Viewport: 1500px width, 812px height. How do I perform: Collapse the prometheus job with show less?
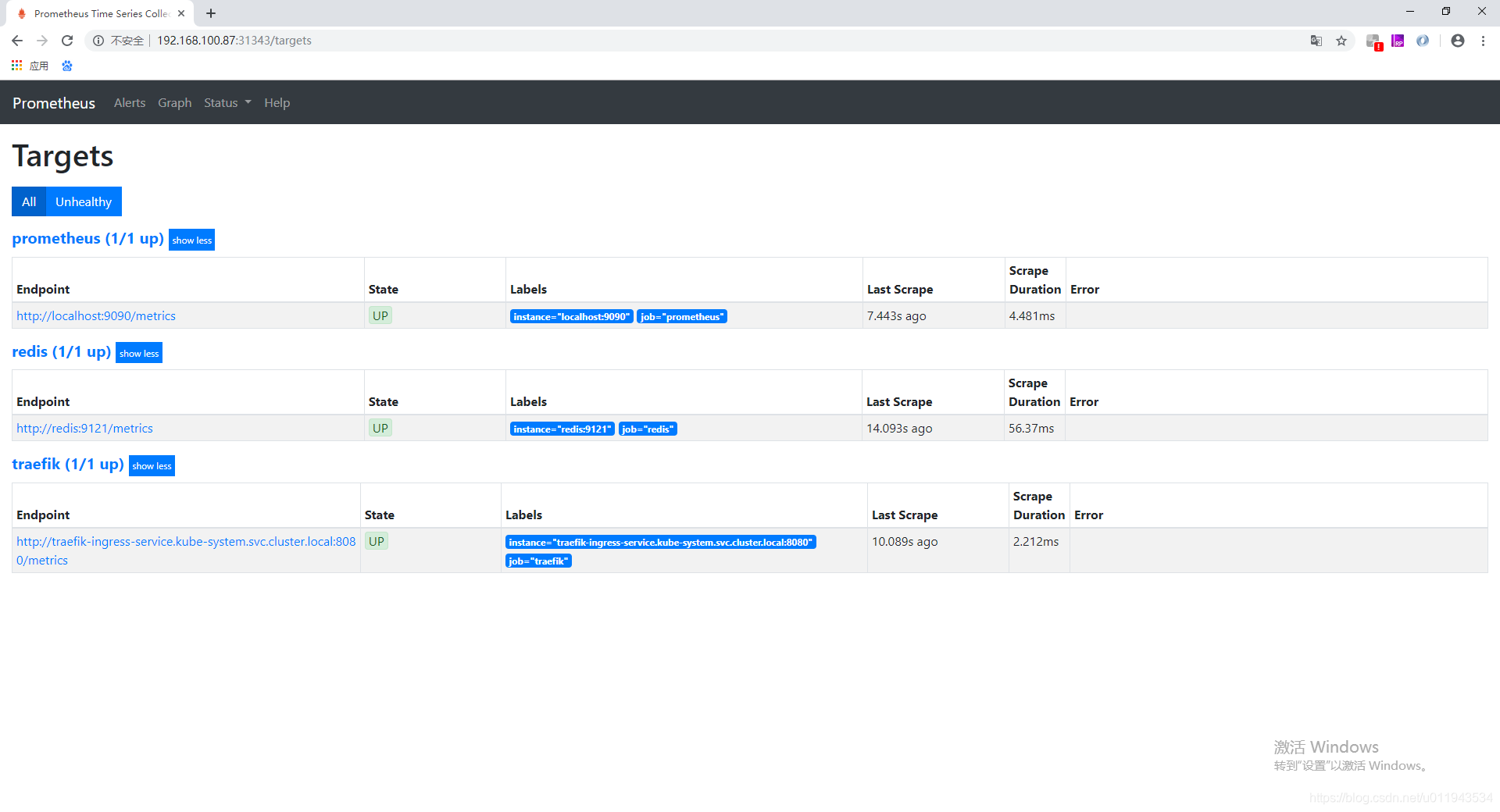(191, 240)
